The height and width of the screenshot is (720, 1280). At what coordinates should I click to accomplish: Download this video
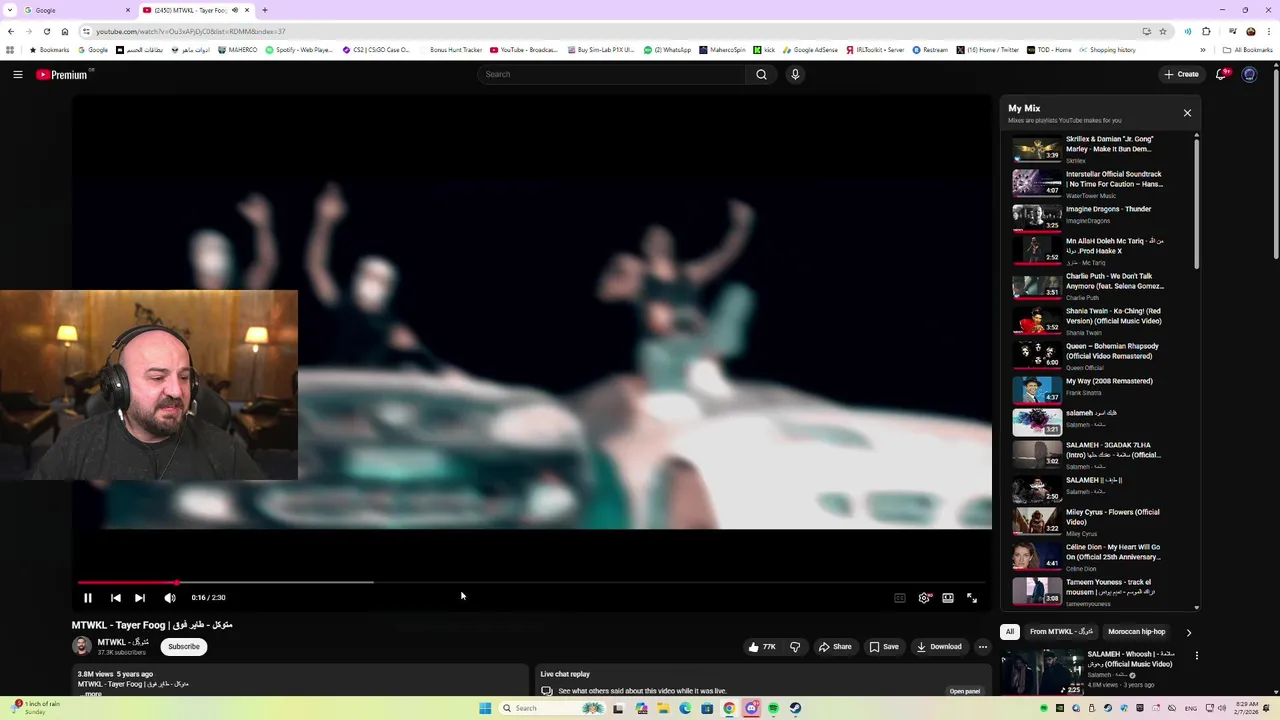[939, 647]
